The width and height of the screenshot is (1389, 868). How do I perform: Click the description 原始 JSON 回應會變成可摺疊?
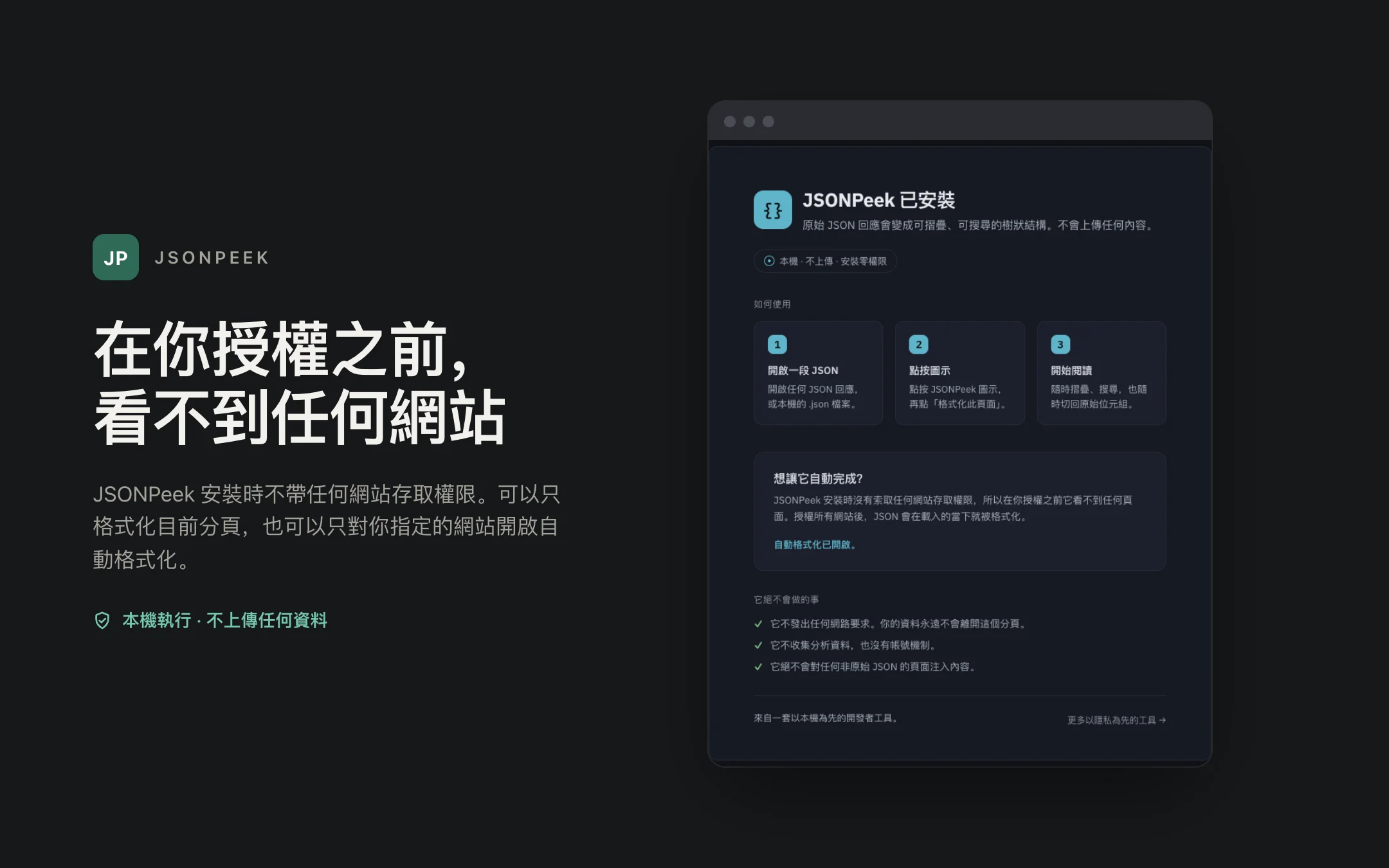(979, 225)
